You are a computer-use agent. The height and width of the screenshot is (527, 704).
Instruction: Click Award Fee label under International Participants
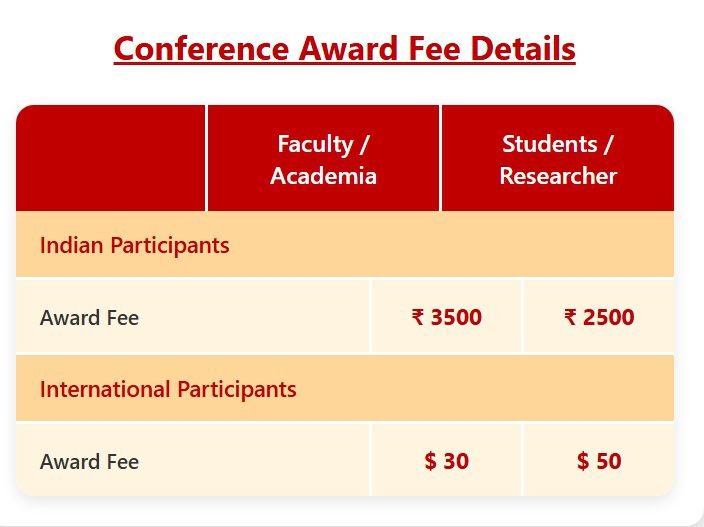pyautogui.click(x=89, y=461)
